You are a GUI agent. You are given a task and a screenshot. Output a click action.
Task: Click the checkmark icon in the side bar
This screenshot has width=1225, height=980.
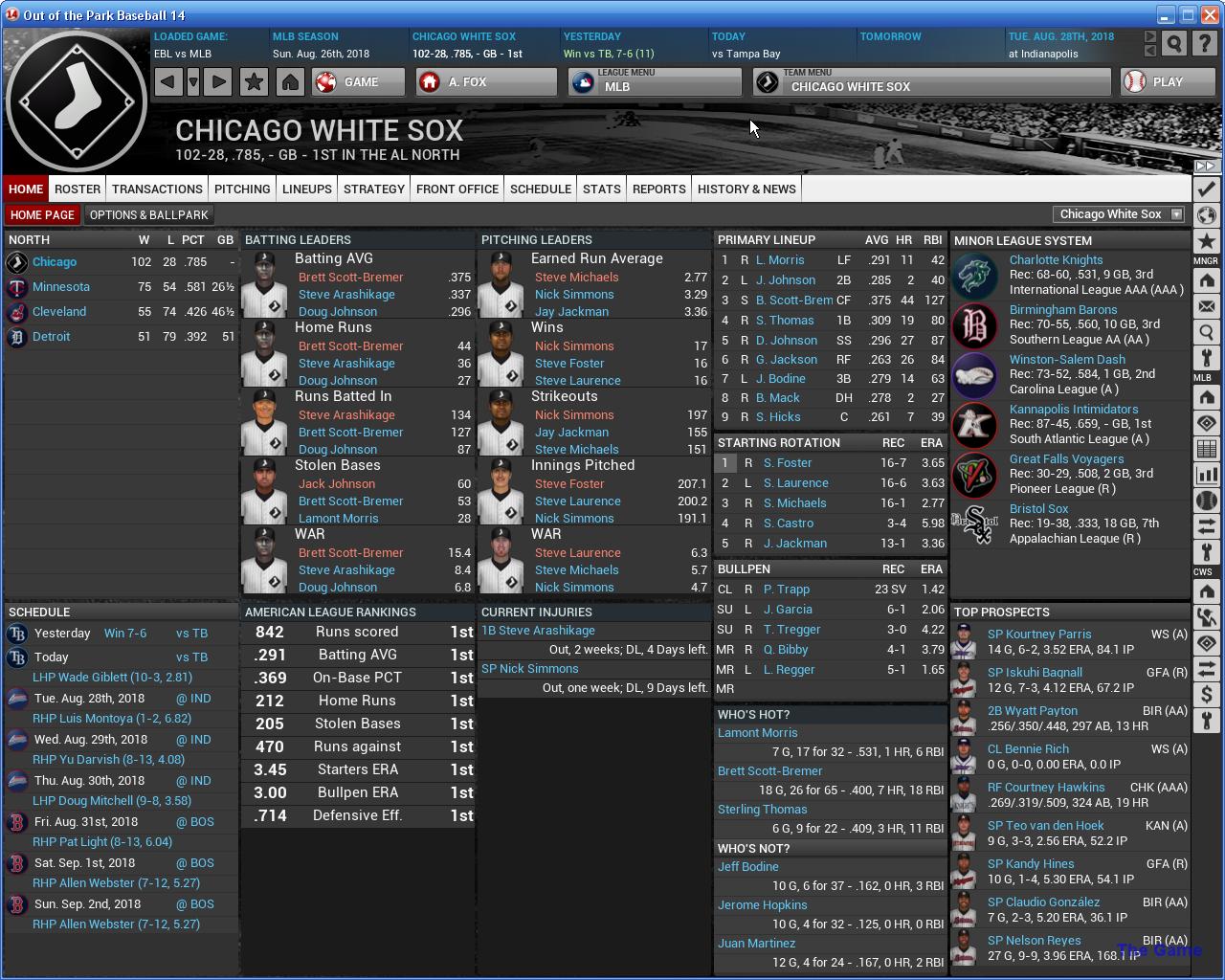pos(1206,189)
